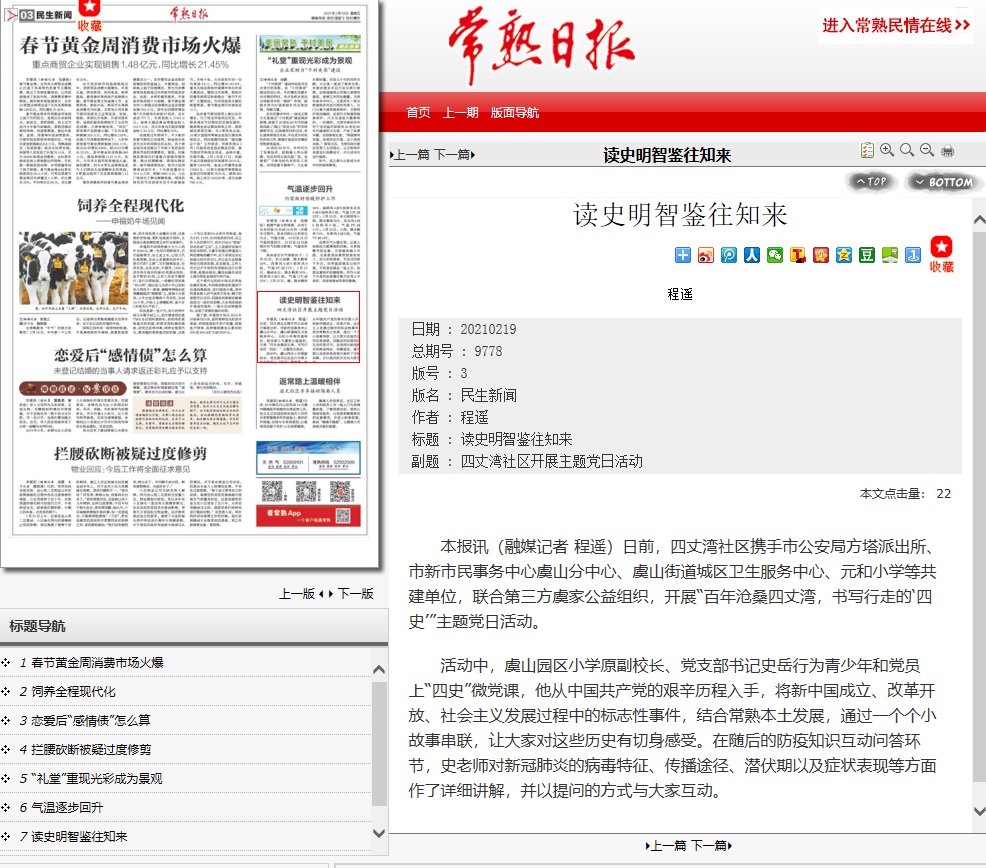The image size is (986, 868).
Task: Open headline 3 恋爱后"感情债"怎么算
Action: point(91,720)
